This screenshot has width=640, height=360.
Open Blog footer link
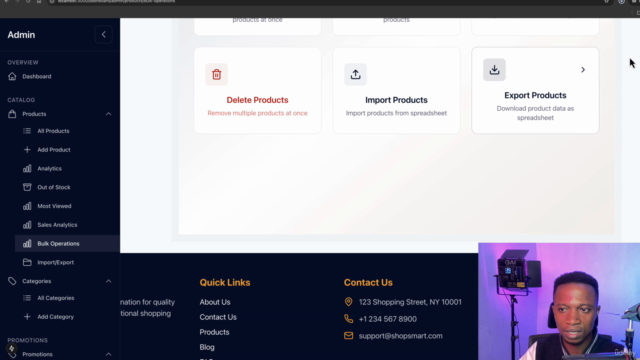[x=207, y=347]
